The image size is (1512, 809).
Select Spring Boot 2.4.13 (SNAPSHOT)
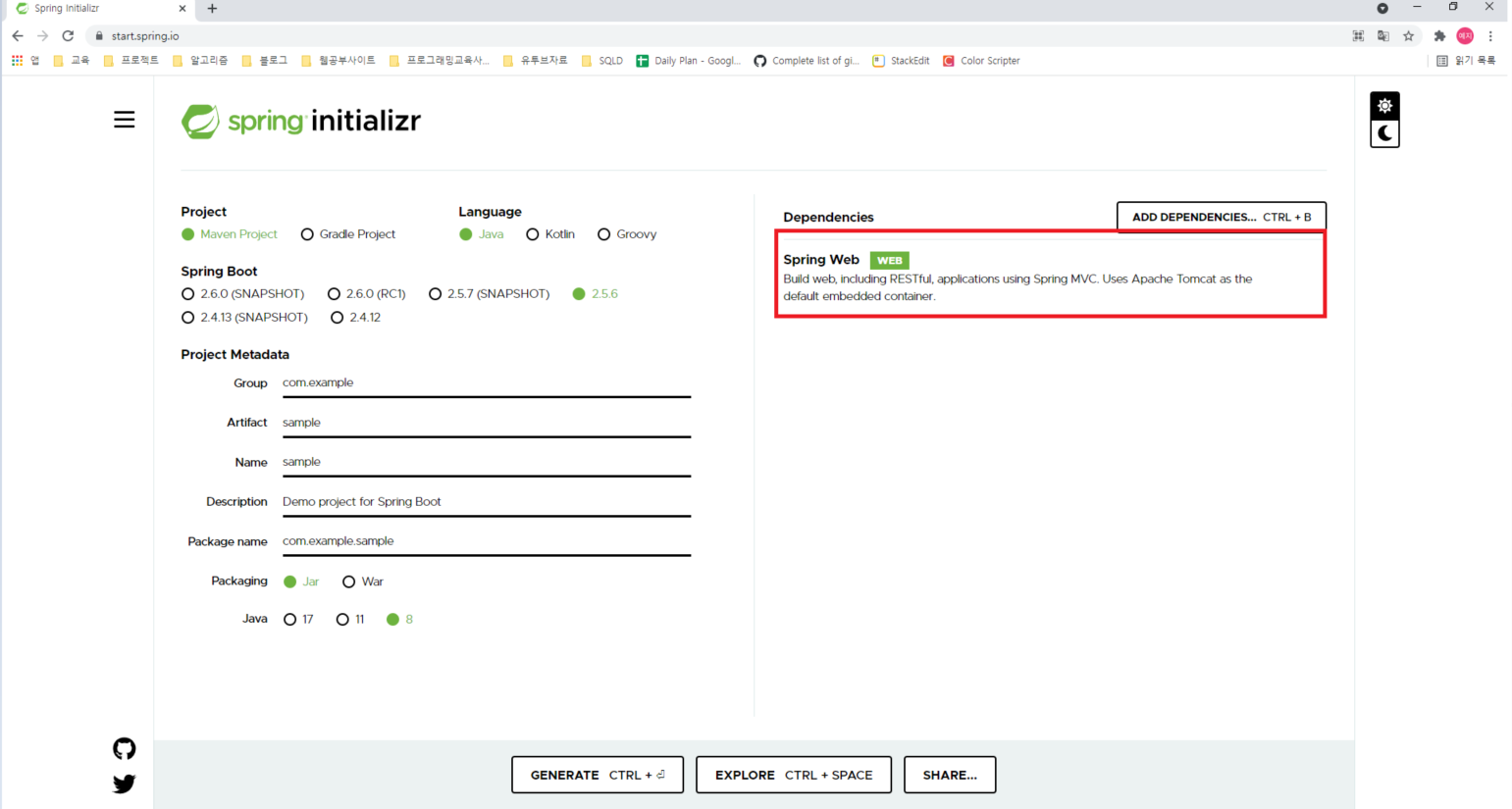click(x=245, y=318)
